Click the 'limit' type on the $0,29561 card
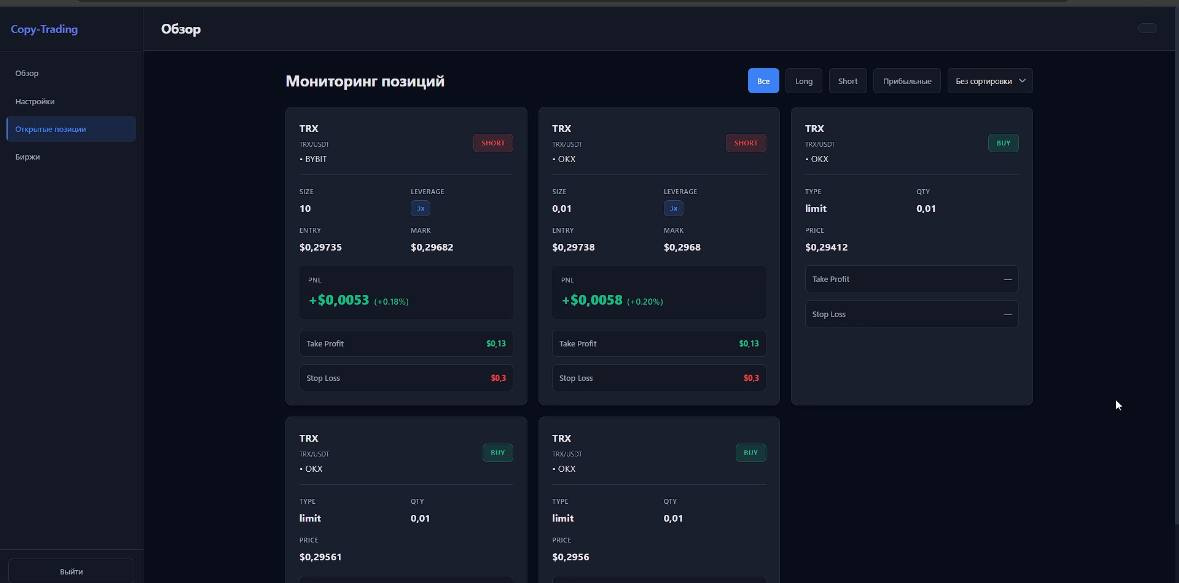Image resolution: width=1179 pixels, height=583 pixels. point(310,518)
